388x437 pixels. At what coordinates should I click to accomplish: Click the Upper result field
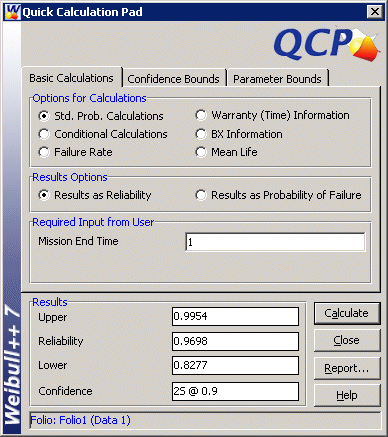tap(235, 316)
